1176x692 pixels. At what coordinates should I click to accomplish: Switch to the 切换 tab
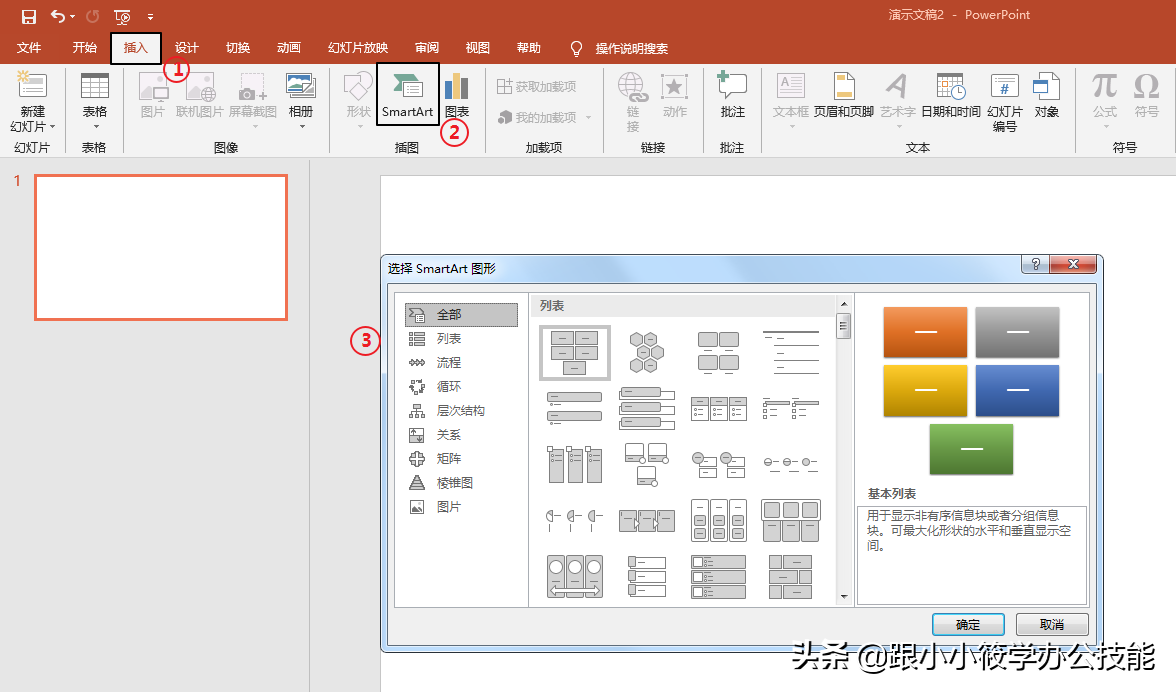(237, 48)
